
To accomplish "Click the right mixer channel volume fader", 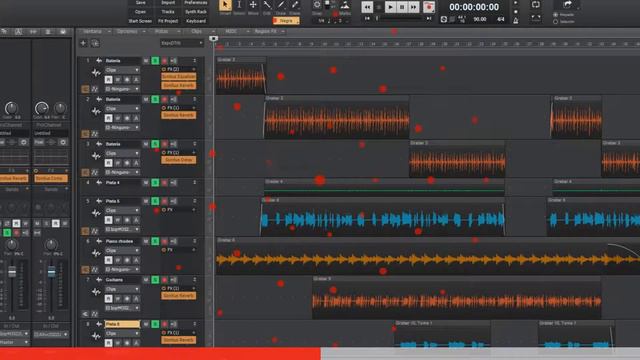I will (51, 272).
